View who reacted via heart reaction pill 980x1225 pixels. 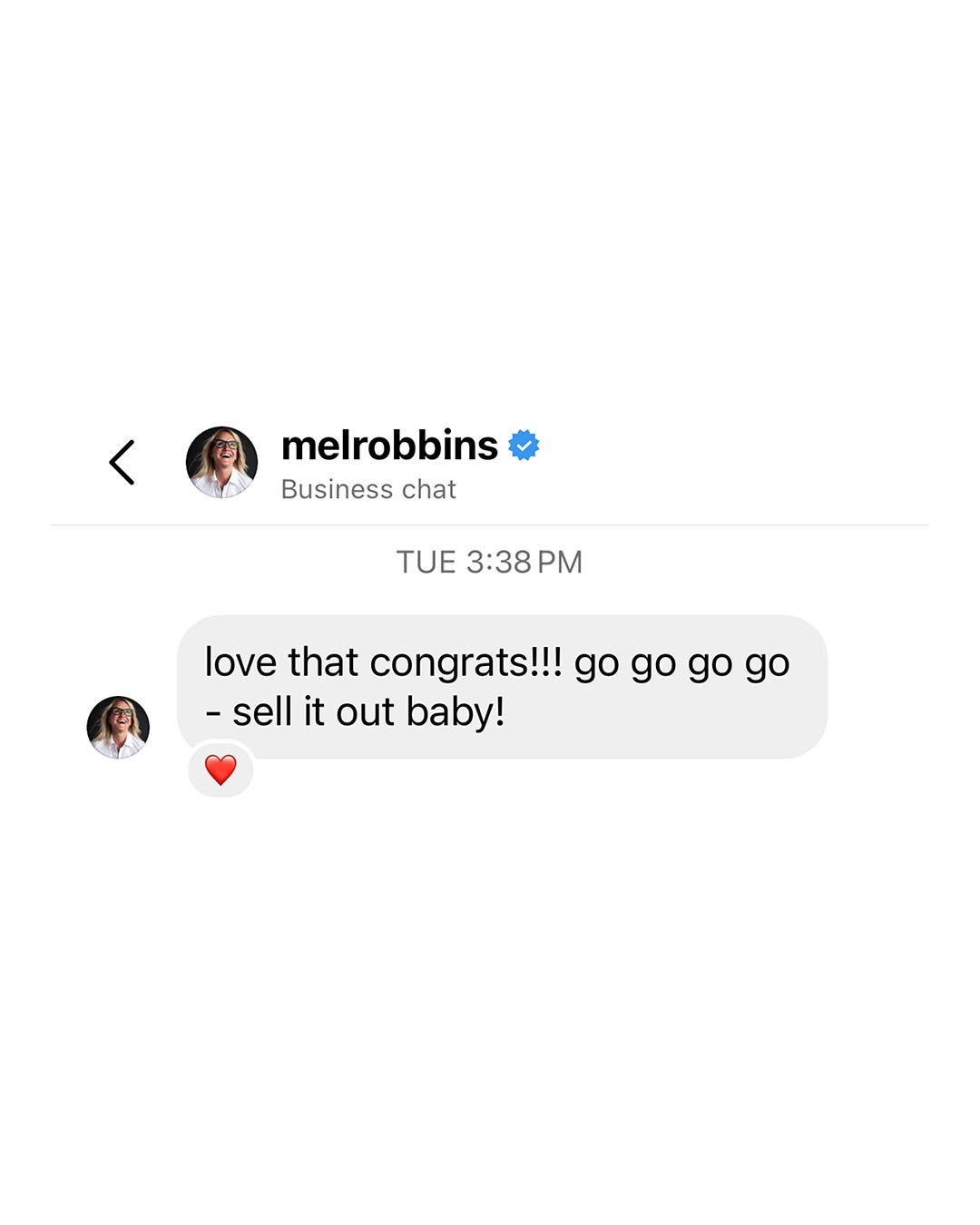[x=220, y=769]
